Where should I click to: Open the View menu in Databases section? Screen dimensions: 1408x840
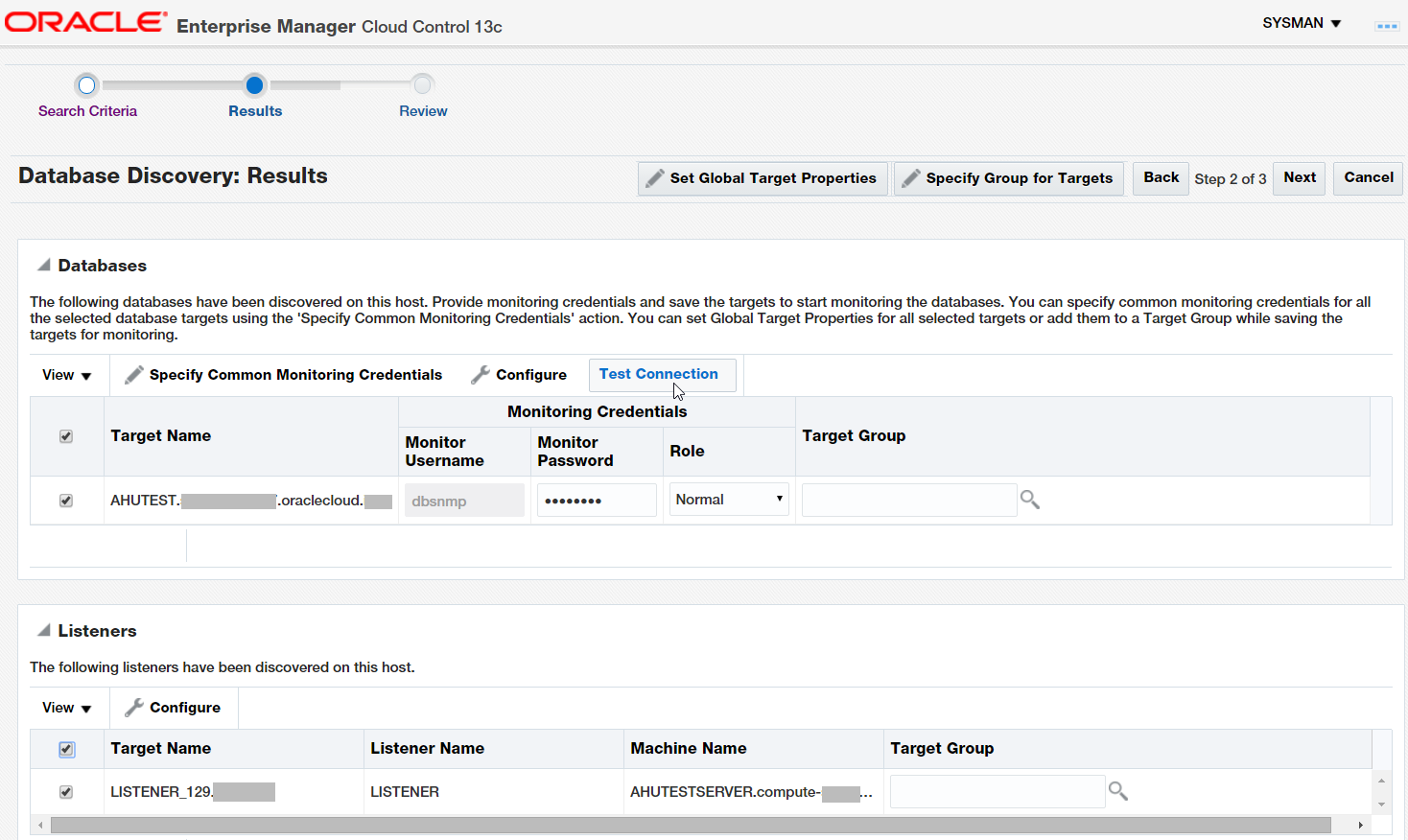(67, 375)
